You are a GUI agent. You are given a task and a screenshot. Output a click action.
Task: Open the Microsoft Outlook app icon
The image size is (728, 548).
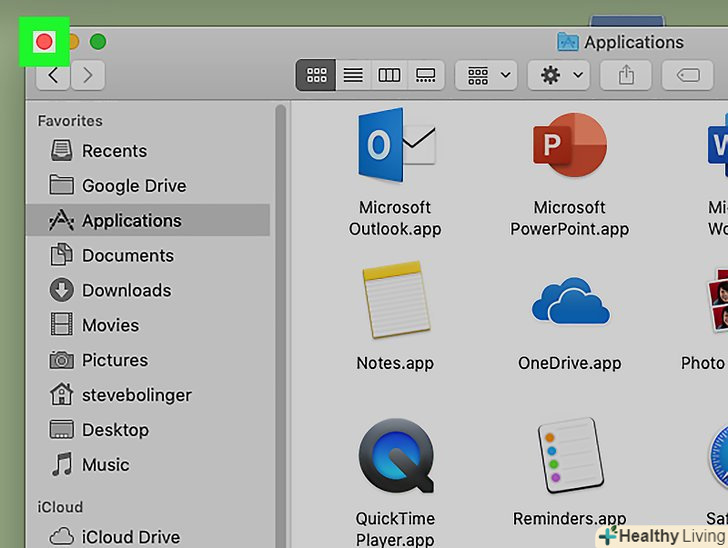coord(395,147)
